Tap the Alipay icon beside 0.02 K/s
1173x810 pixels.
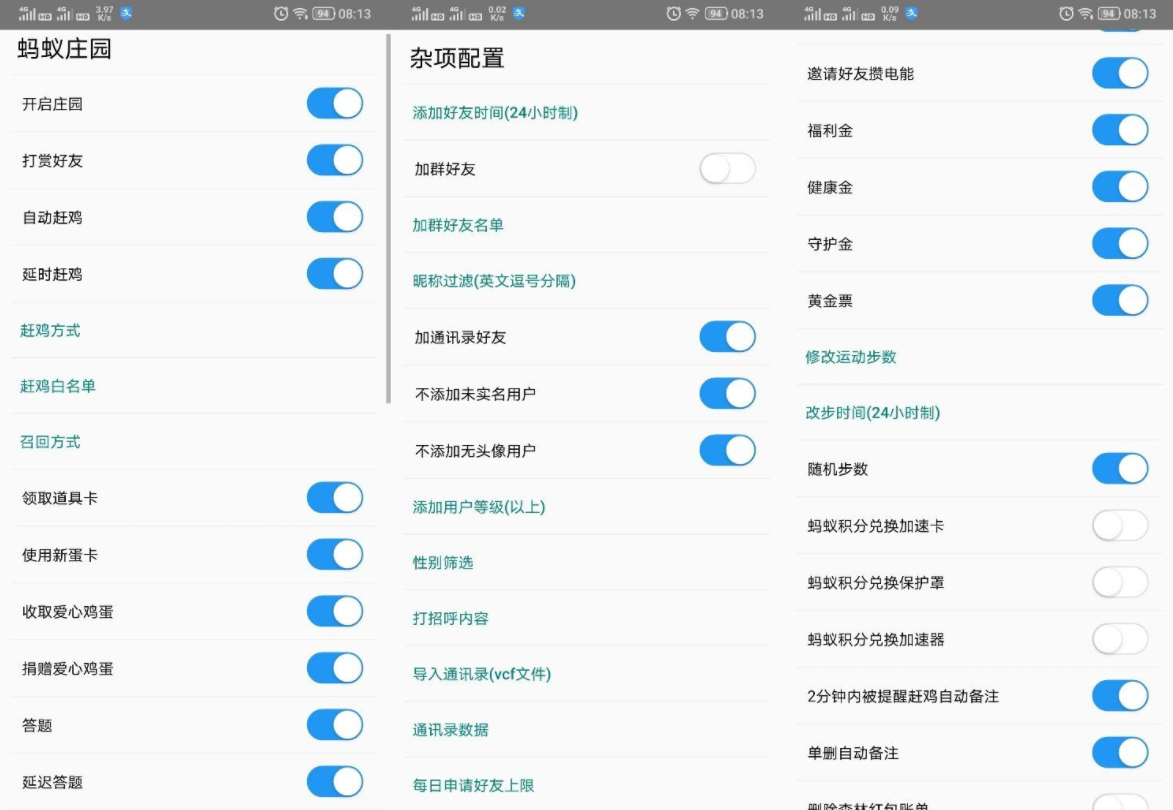519,13
